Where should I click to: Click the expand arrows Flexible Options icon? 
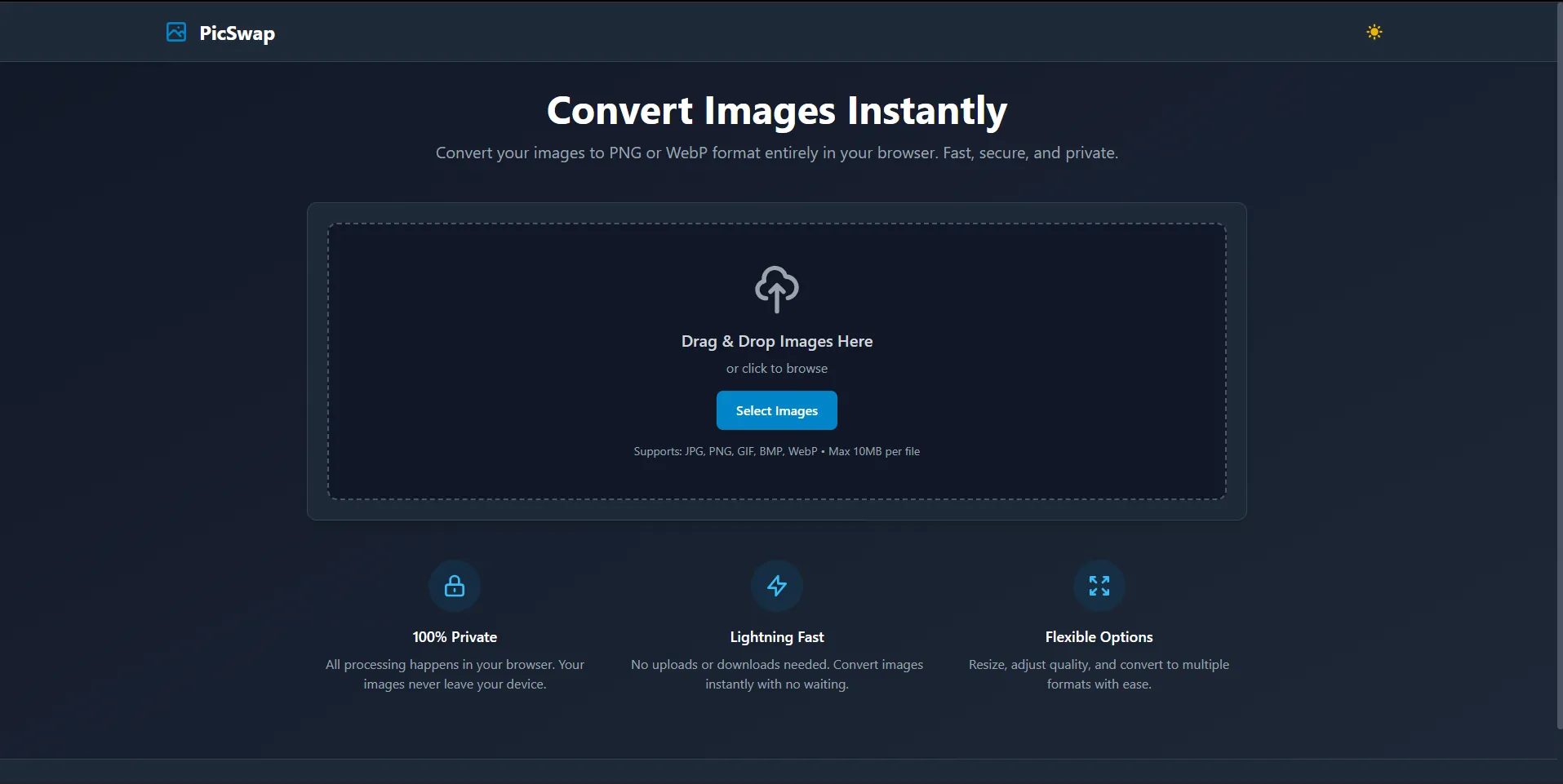click(x=1099, y=586)
